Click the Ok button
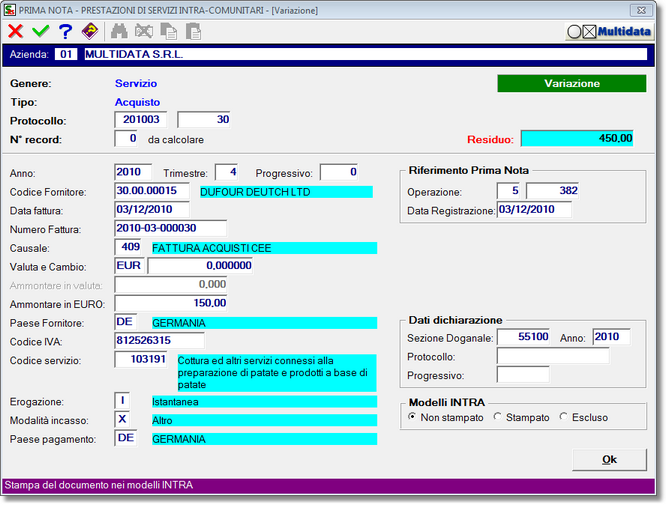 [x=609, y=460]
